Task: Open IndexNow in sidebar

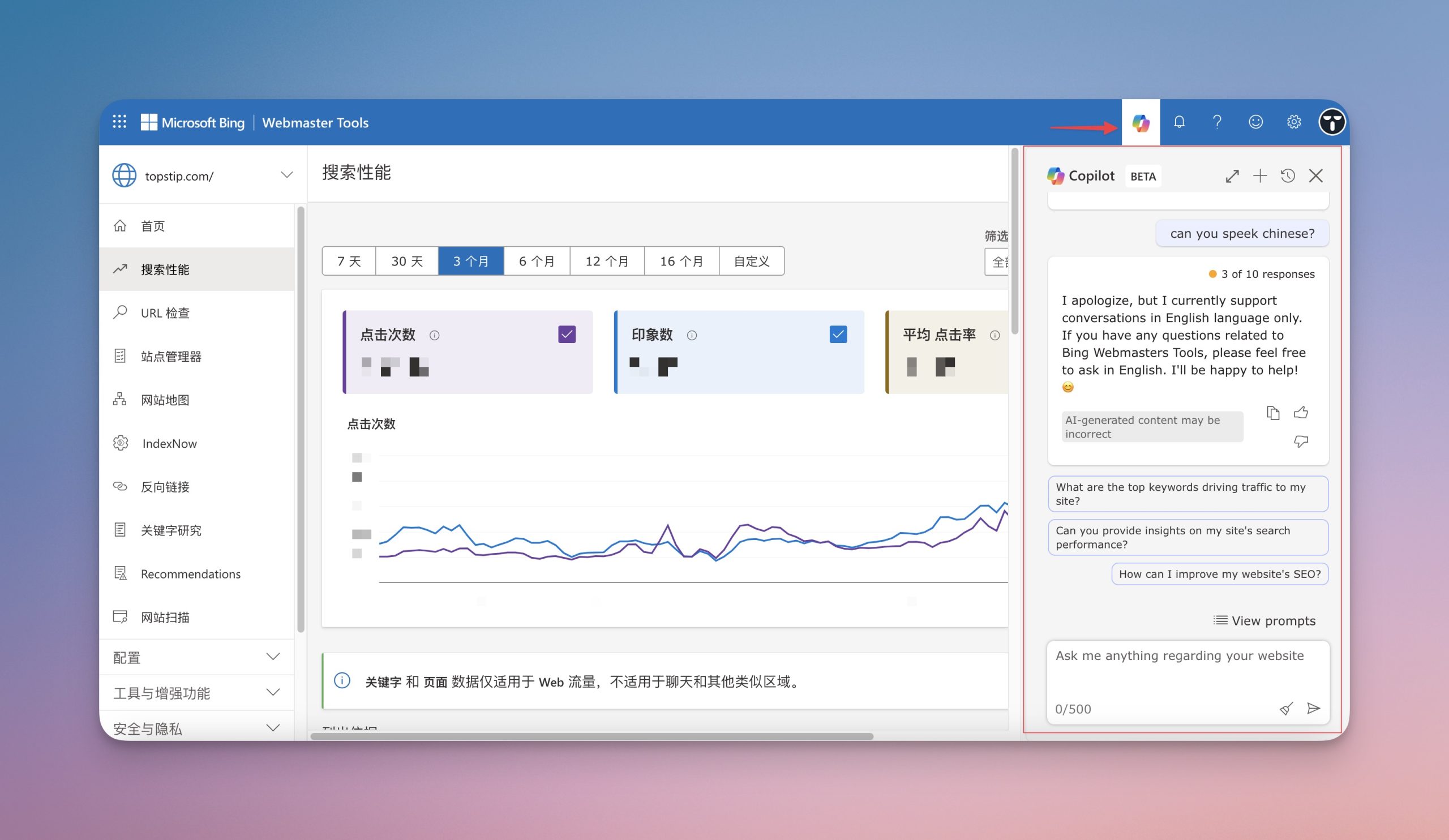Action: (196, 443)
